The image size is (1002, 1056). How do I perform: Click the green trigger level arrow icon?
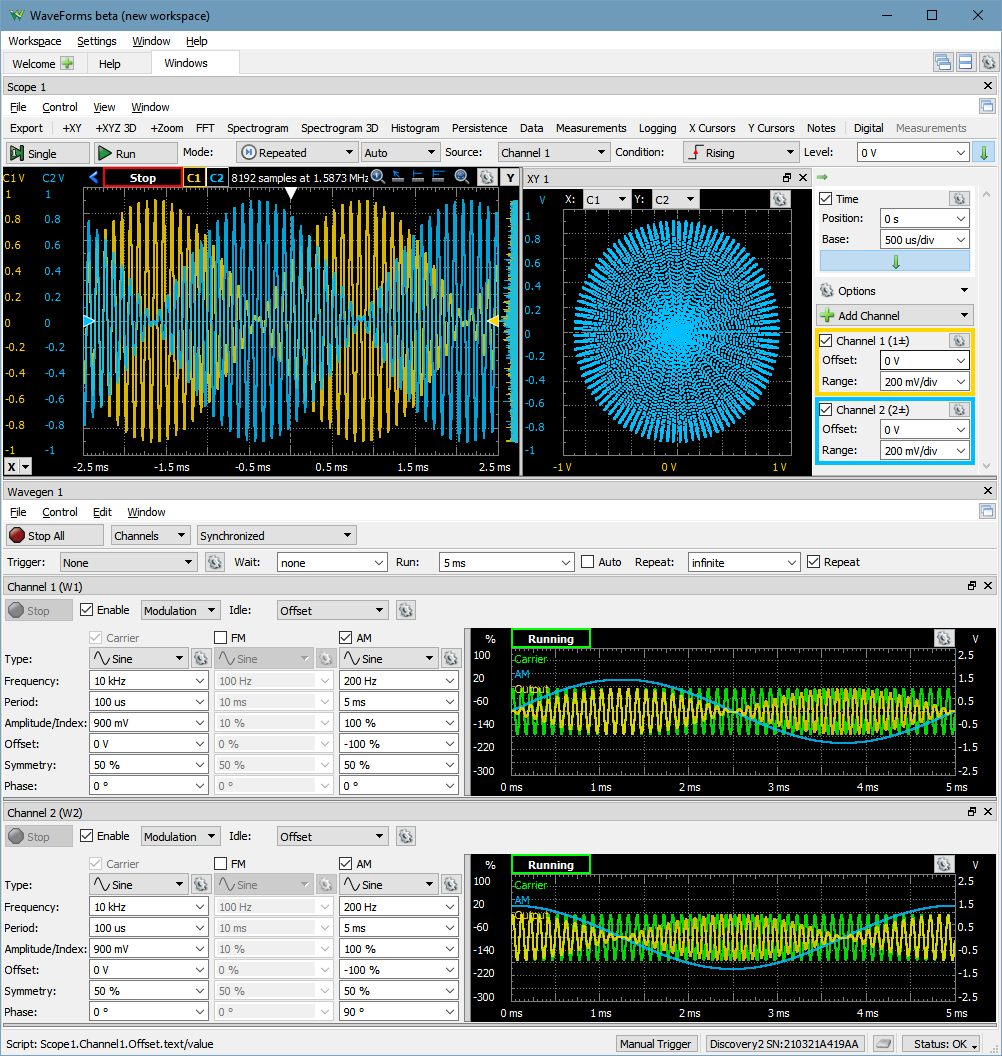(x=984, y=153)
